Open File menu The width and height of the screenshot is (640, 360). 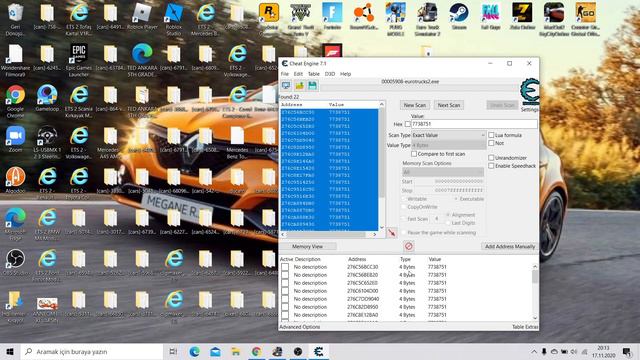(x=285, y=74)
